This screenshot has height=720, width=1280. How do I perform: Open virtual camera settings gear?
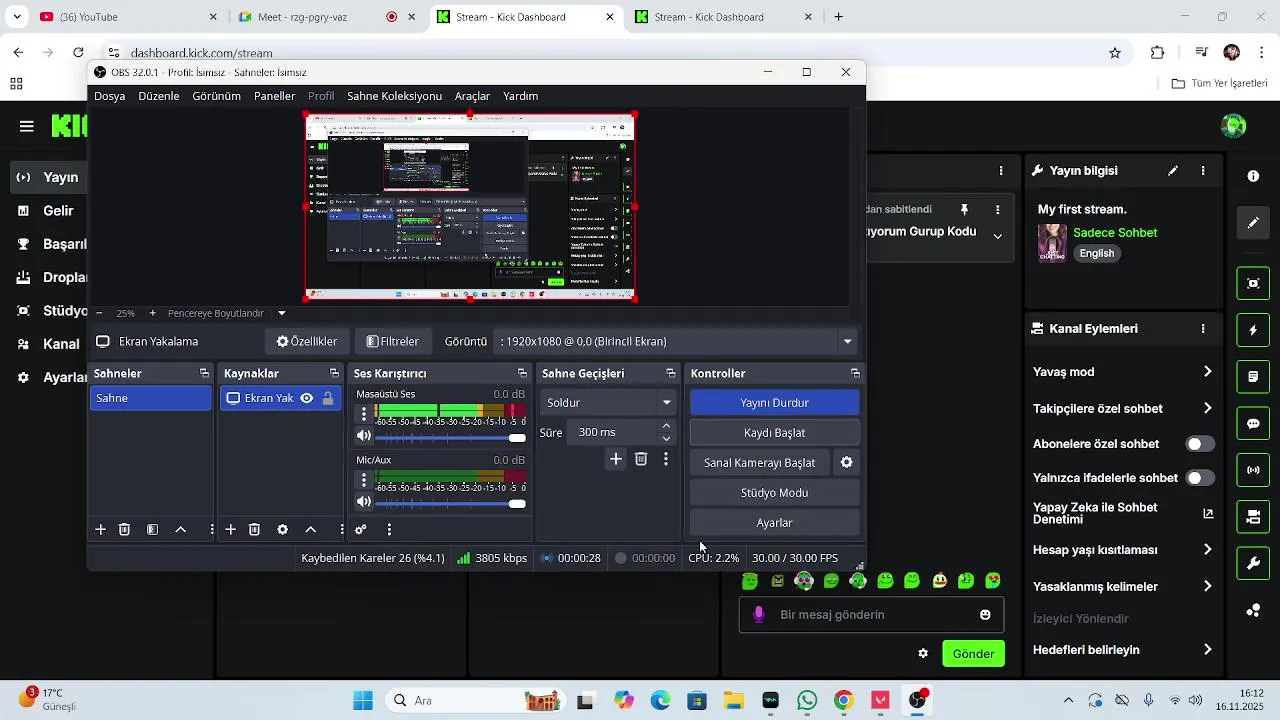coord(847,463)
